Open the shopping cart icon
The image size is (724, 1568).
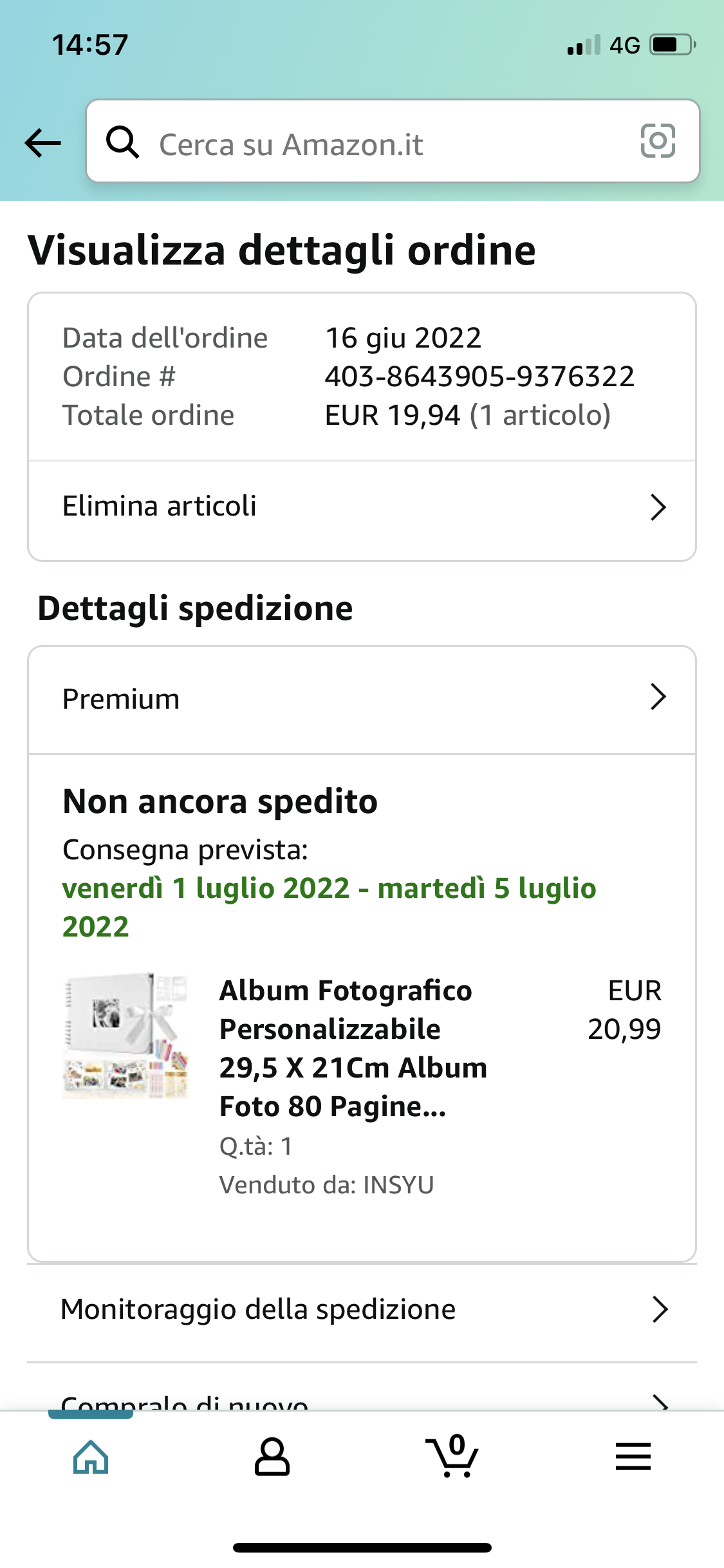pos(452,1457)
